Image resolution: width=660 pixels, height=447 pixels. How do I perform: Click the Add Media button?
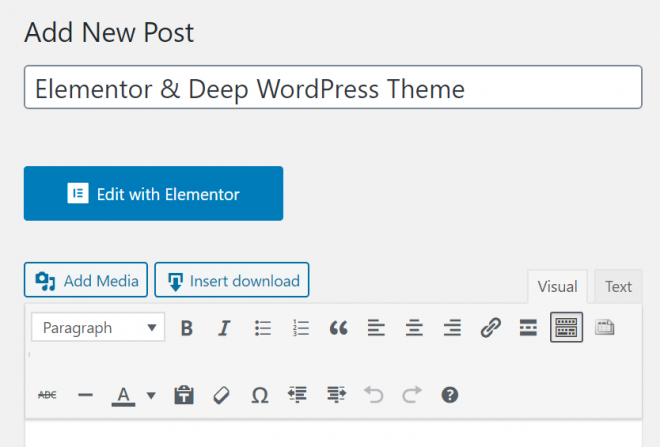click(x=86, y=280)
